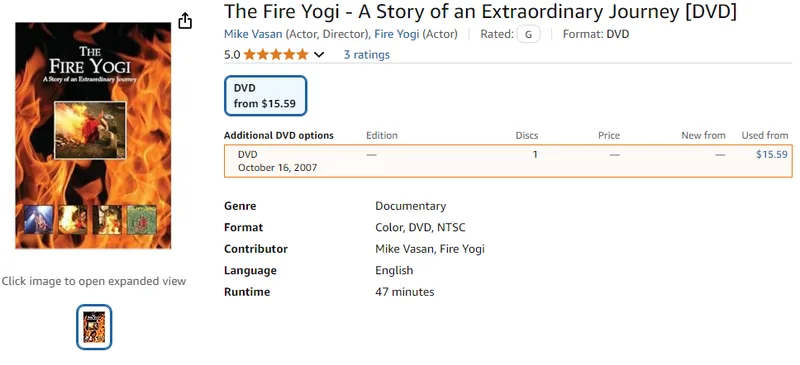
Task: Select the DVD from $15.59 format option
Action: click(265, 96)
